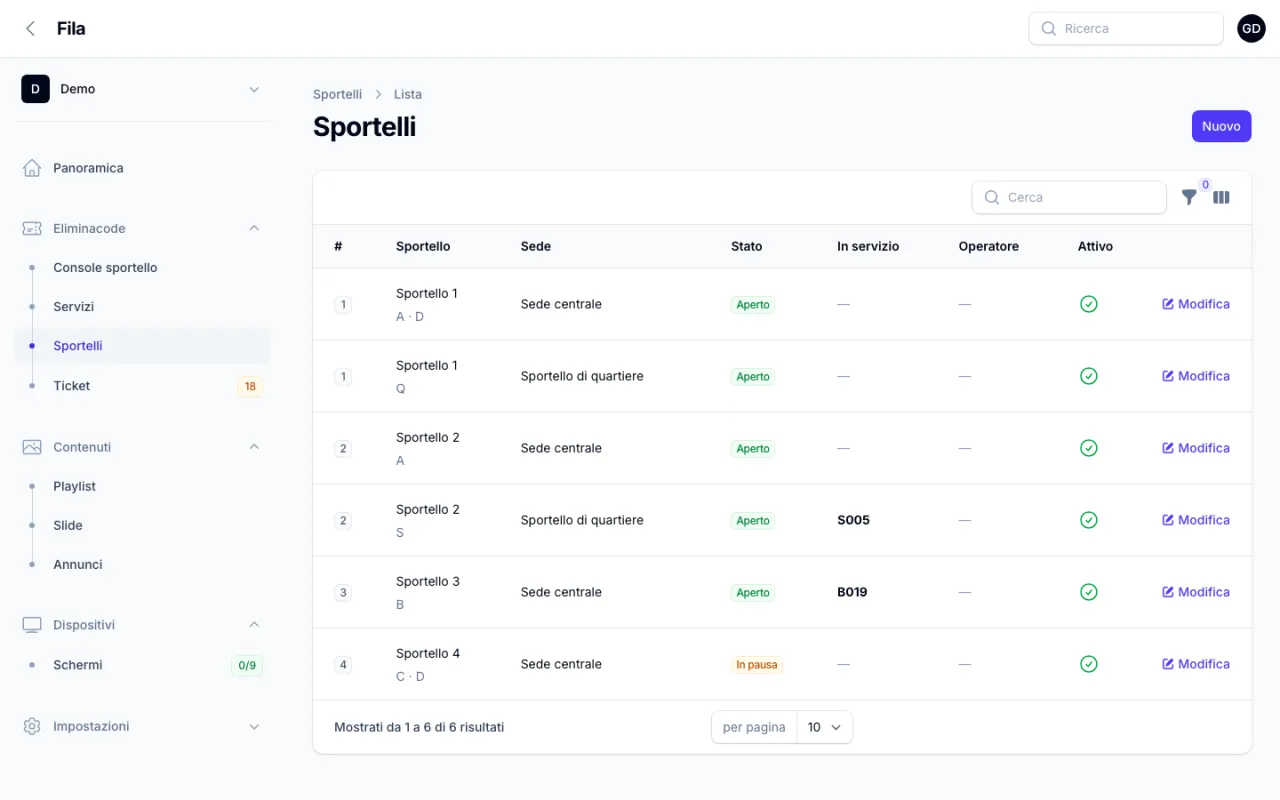Open the per pagina dropdown
The image size is (1280, 800).
pyautogui.click(x=825, y=728)
